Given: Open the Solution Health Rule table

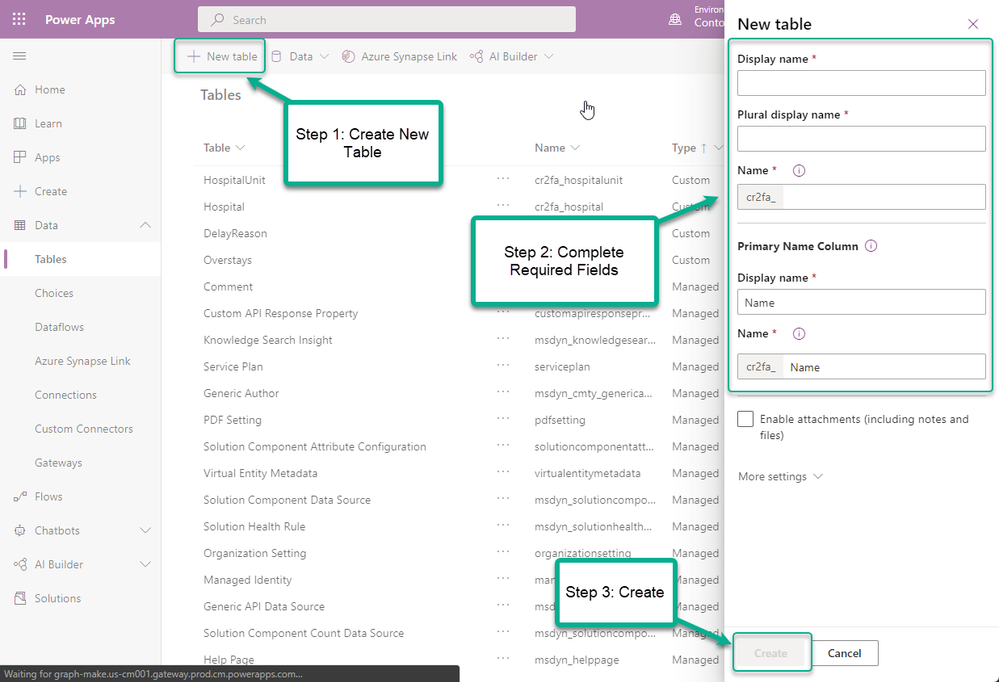Looking at the screenshot, I should click(x=254, y=526).
